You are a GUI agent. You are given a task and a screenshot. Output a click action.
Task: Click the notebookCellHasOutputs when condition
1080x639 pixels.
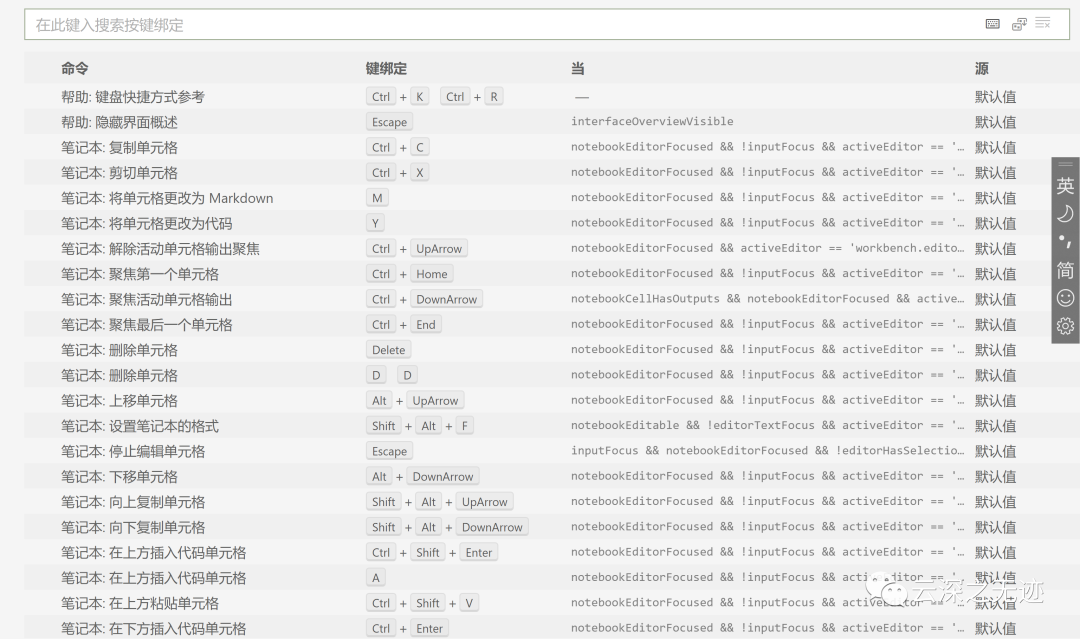click(767, 299)
